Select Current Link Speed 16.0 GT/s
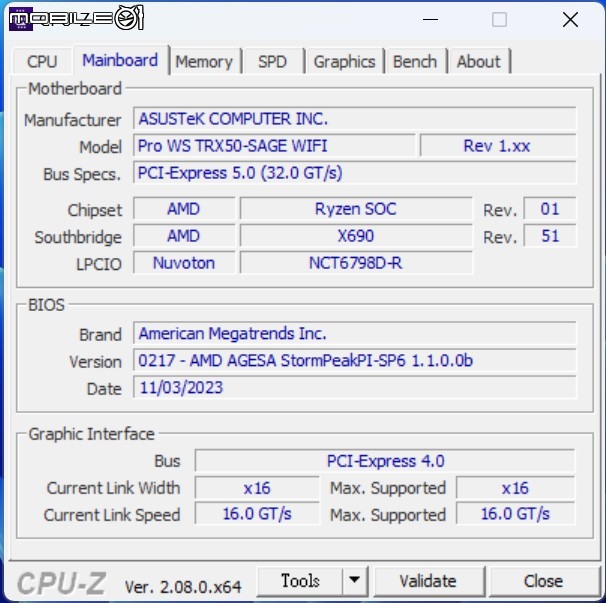Viewport: 606px width, 603px height. pyautogui.click(x=257, y=514)
